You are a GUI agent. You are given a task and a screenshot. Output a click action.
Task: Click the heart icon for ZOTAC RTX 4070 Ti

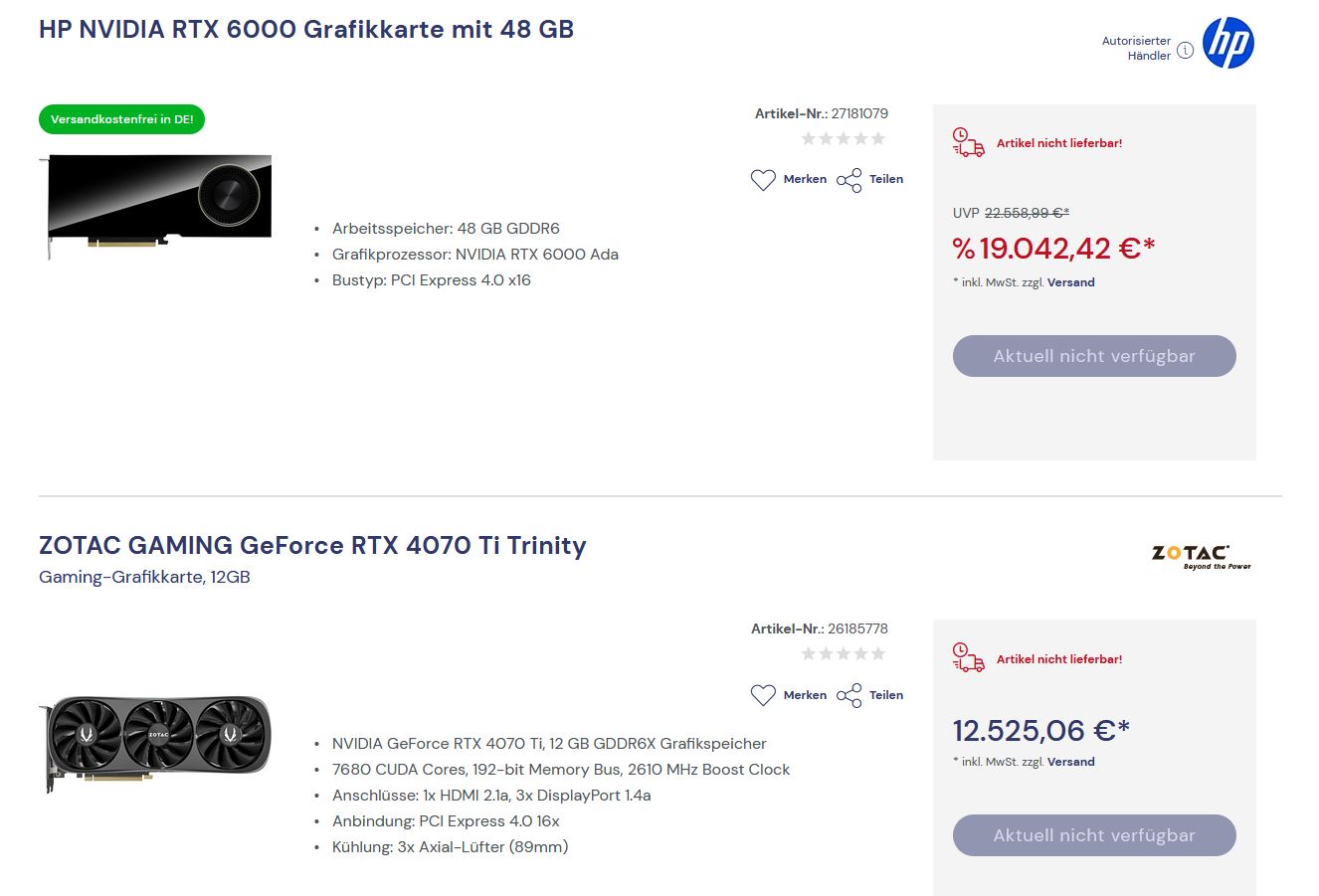click(763, 695)
